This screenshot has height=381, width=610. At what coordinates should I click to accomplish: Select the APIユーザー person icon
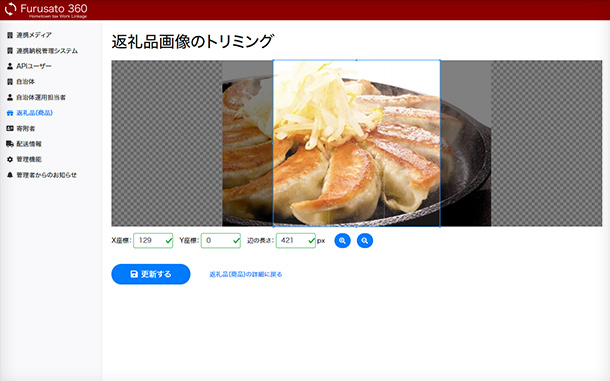[10, 66]
